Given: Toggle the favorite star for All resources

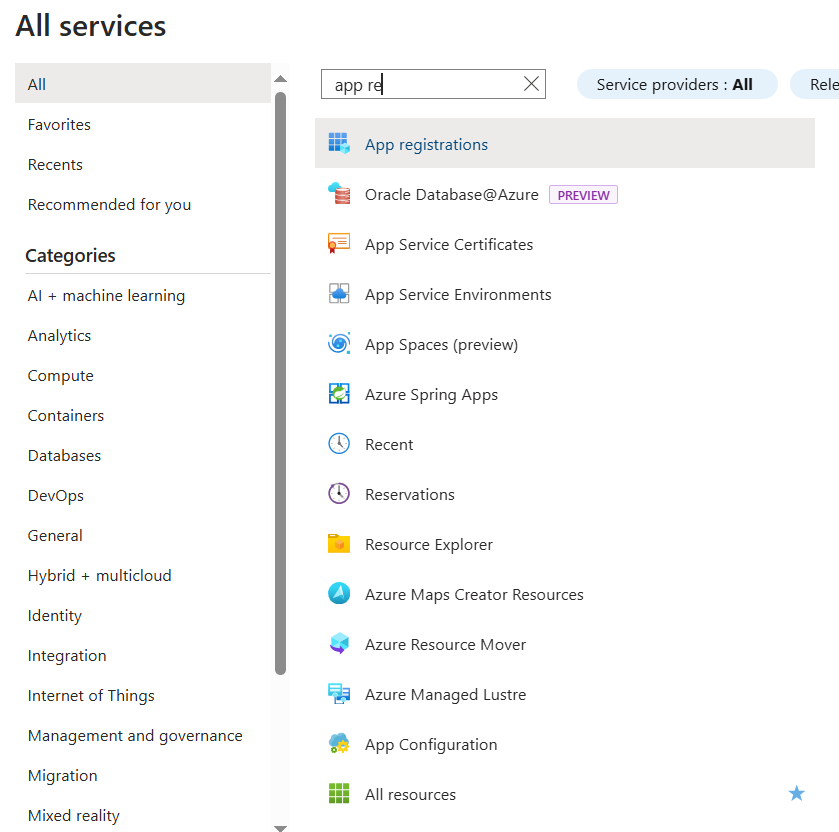Looking at the screenshot, I should pos(796,793).
